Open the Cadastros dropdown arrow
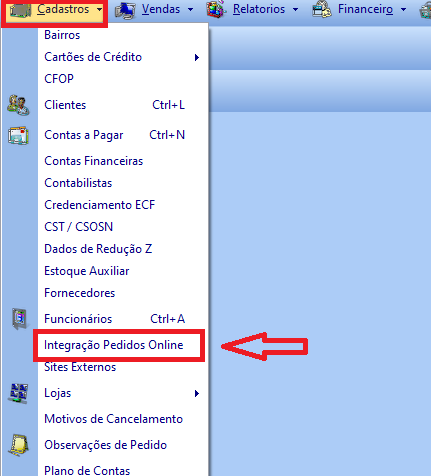The width and height of the screenshot is (431, 476). (x=99, y=10)
